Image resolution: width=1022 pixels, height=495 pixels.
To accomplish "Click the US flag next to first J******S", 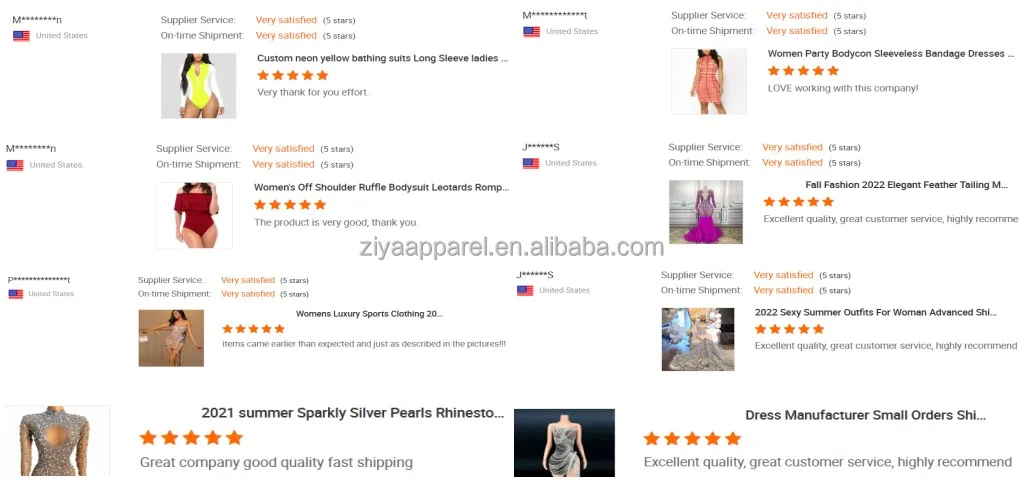I will (531, 163).
